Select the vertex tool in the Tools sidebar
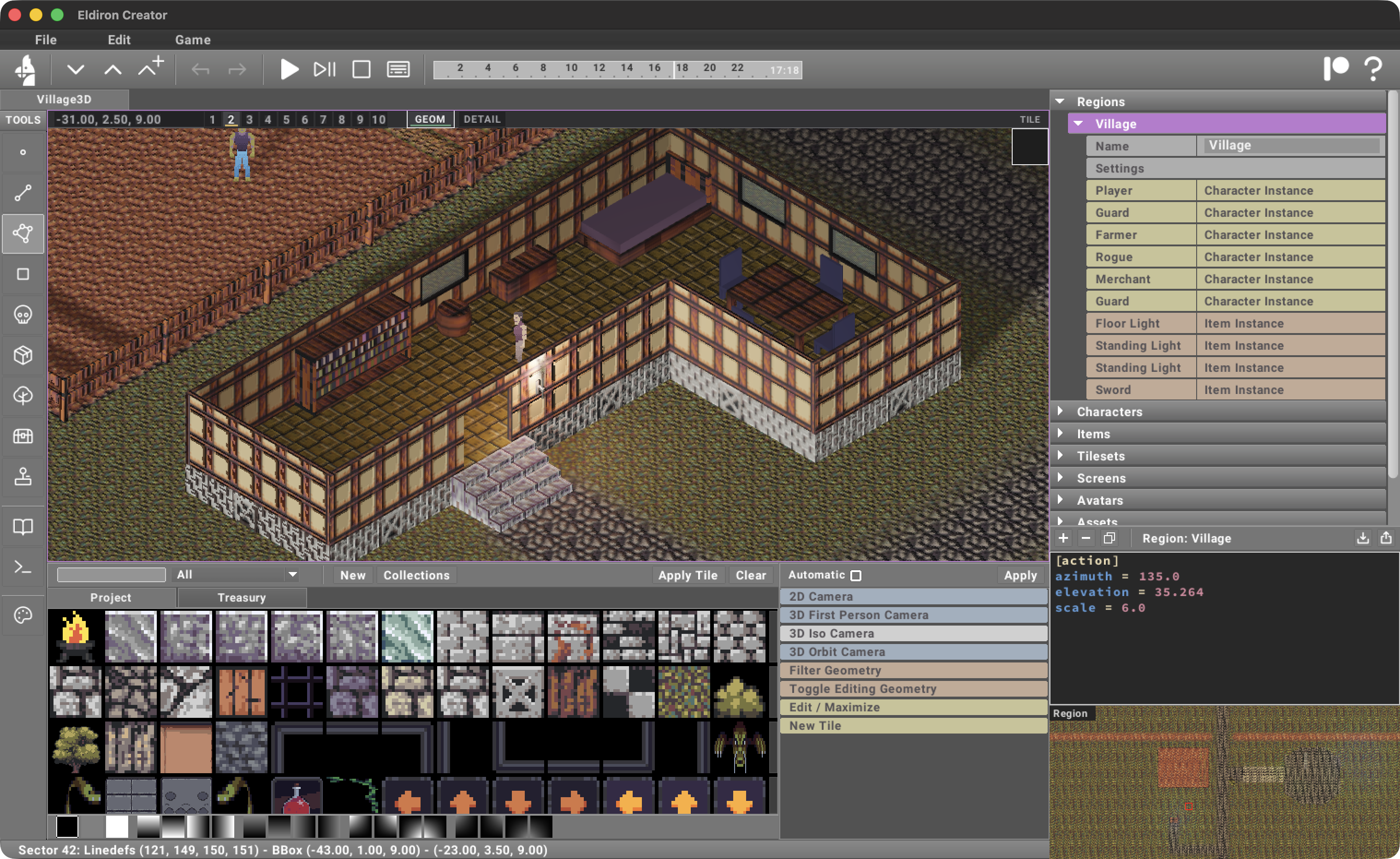The height and width of the screenshot is (859, 1400). 23,152
